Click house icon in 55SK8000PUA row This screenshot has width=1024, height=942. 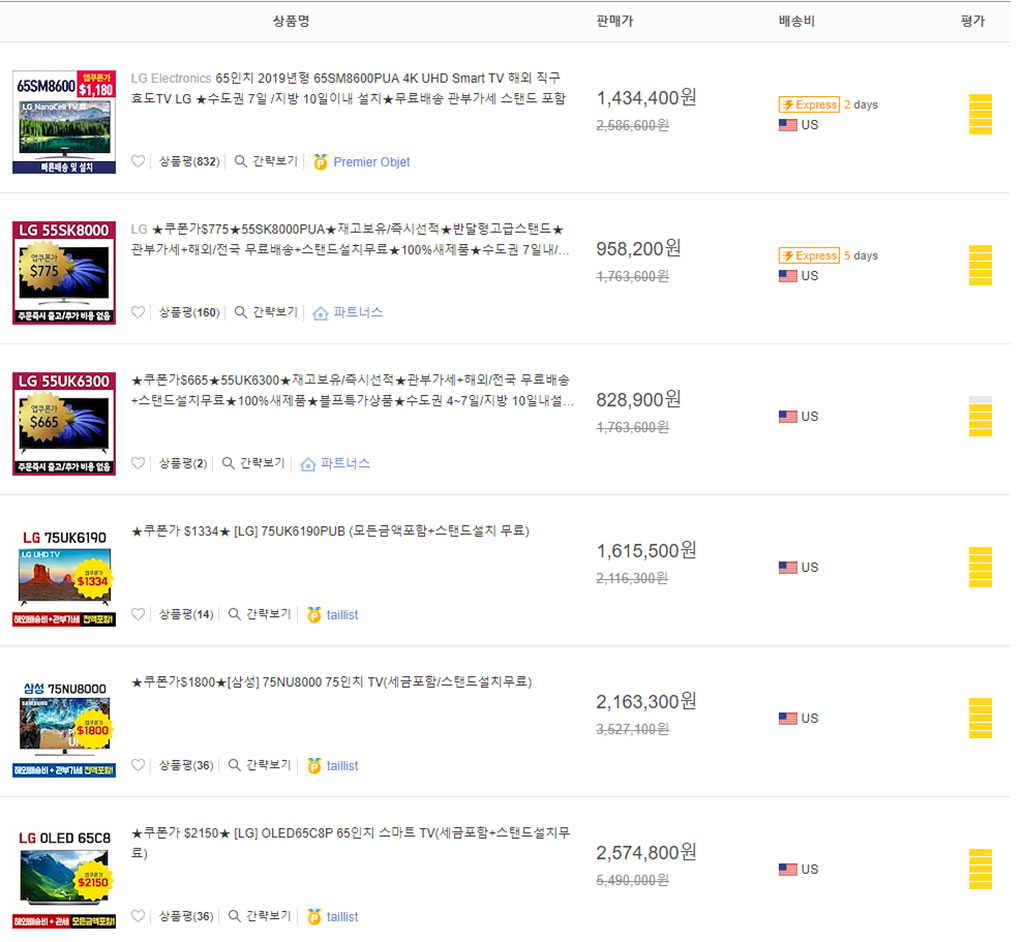[x=320, y=314]
